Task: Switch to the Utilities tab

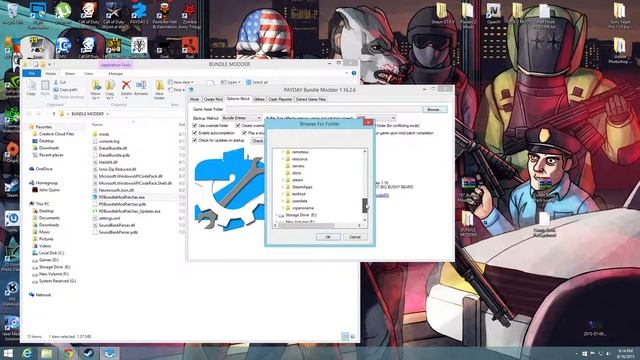Action: [x=259, y=99]
